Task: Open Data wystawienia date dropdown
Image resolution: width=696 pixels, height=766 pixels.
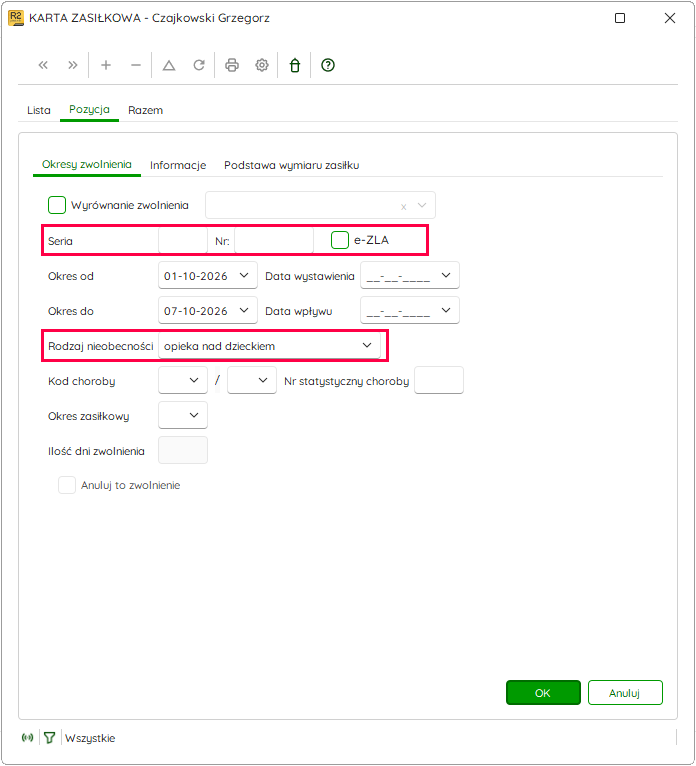Action: coord(445,276)
